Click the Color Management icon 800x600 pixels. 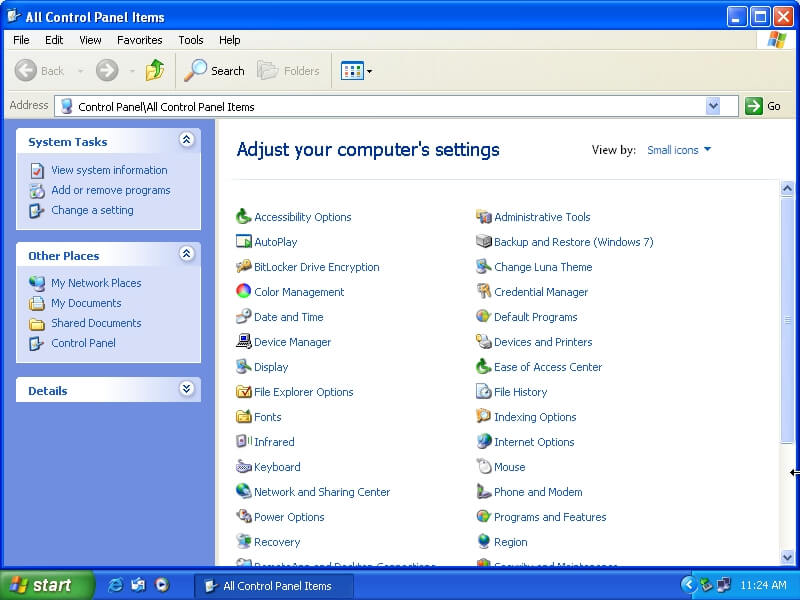(244, 292)
